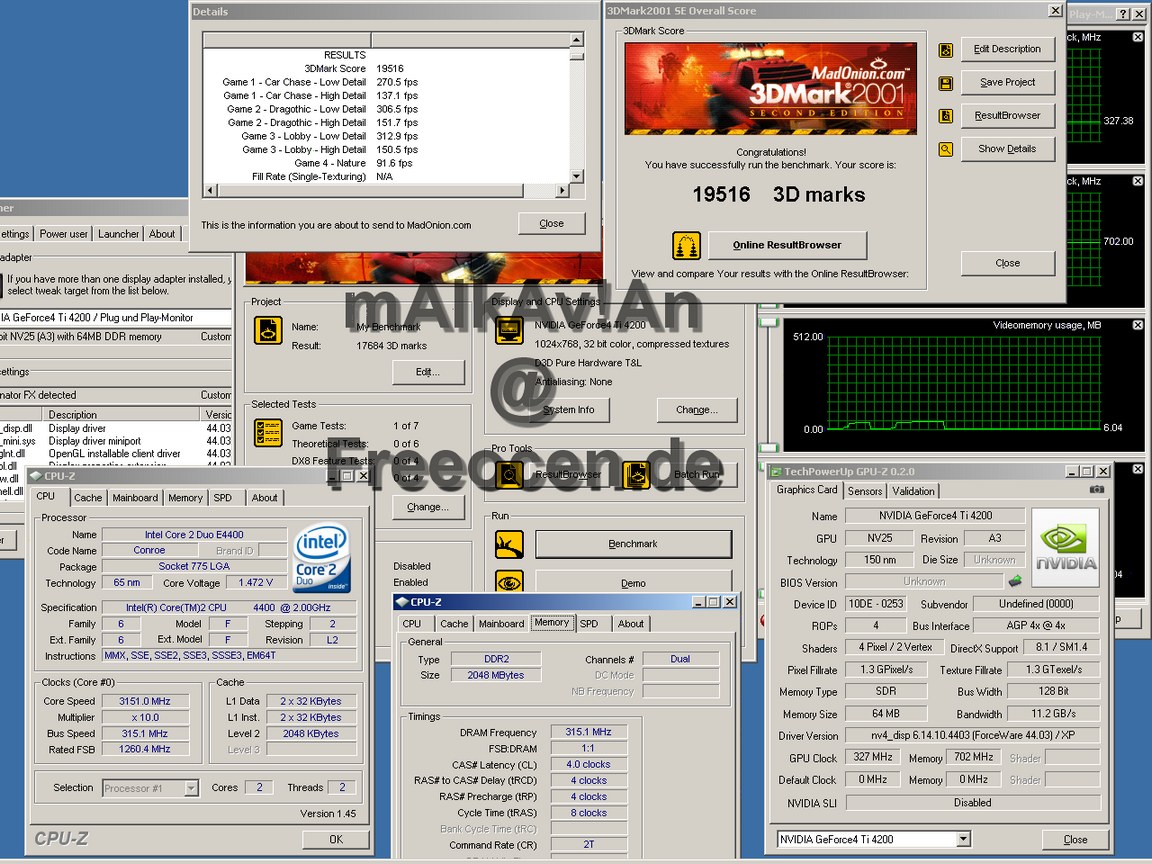
Task: Click the Benchmark run icon
Action: 509,544
